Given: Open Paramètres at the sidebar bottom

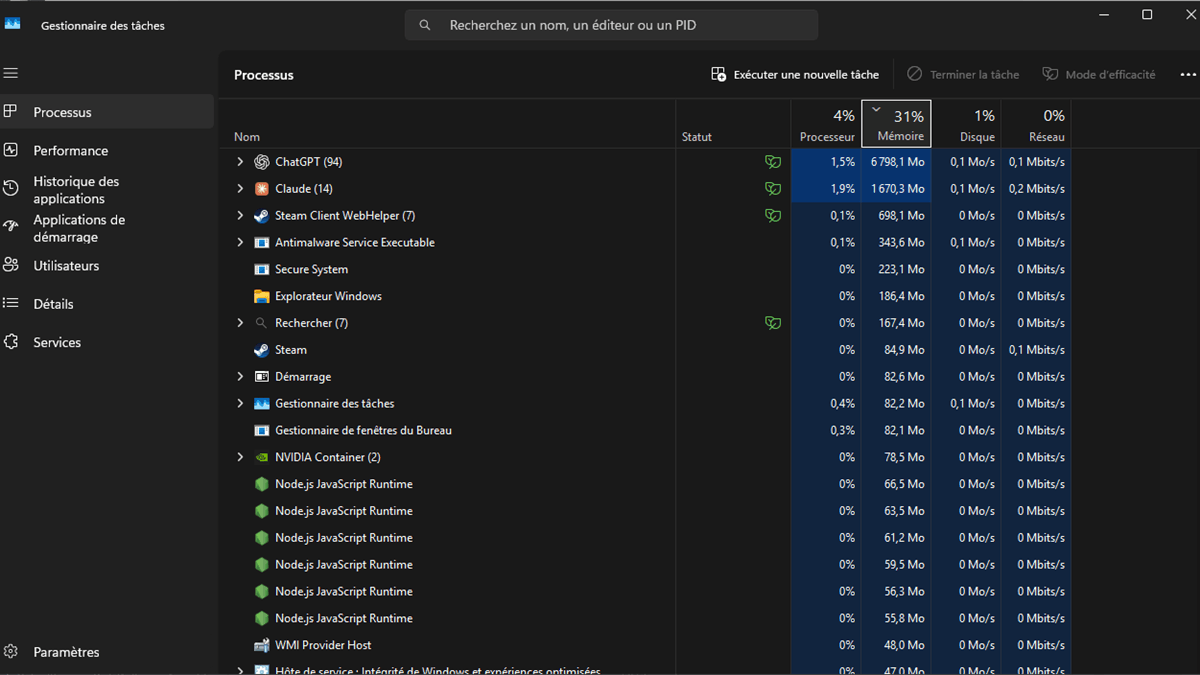Looking at the screenshot, I should tap(107, 652).
